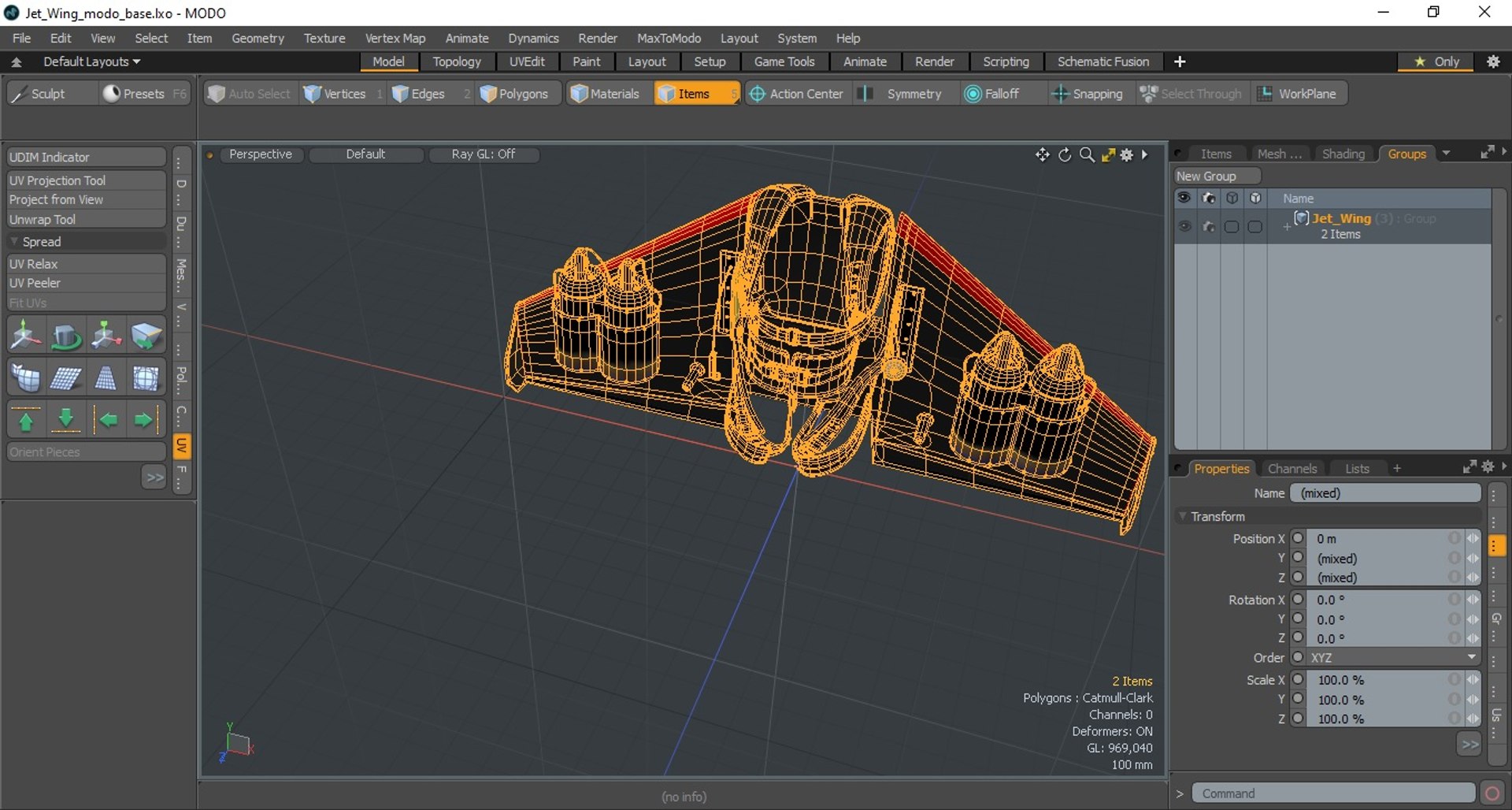Click the viewport rotate control icon

1065,154
